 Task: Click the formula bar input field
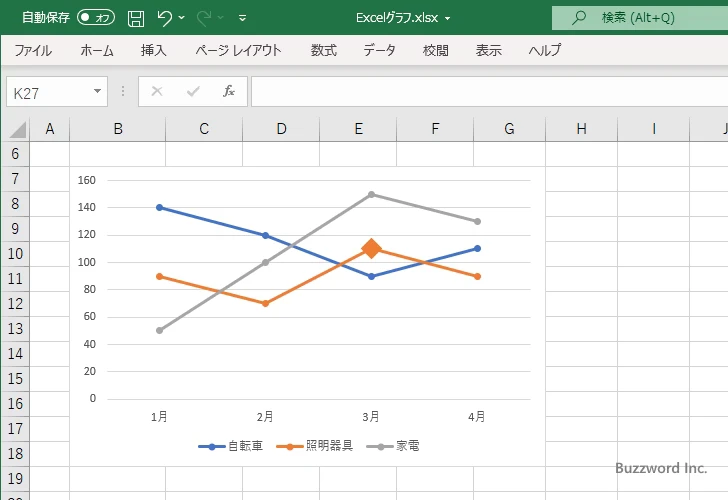tap(488, 92)
